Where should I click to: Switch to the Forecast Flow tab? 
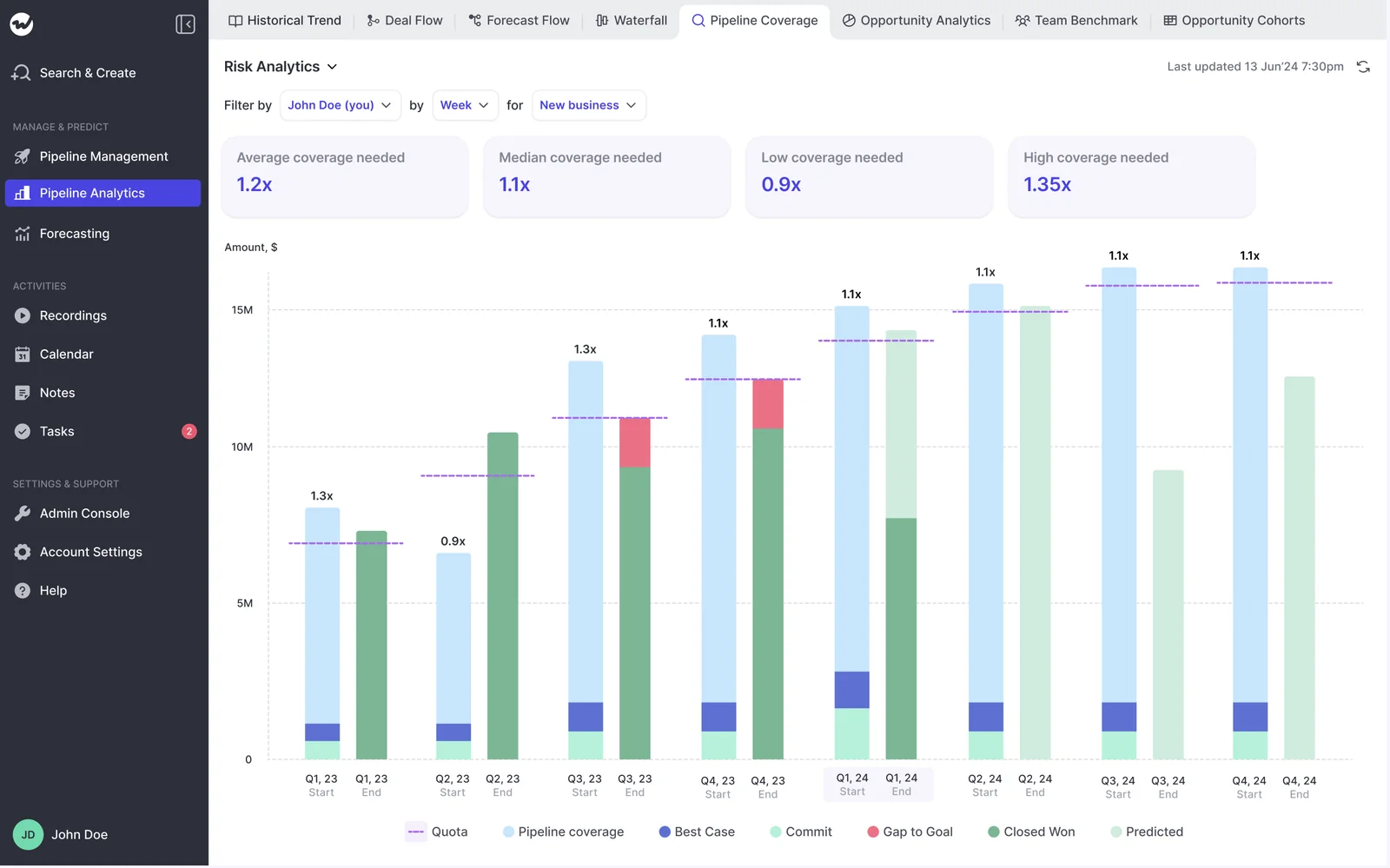tap(519, 20)
